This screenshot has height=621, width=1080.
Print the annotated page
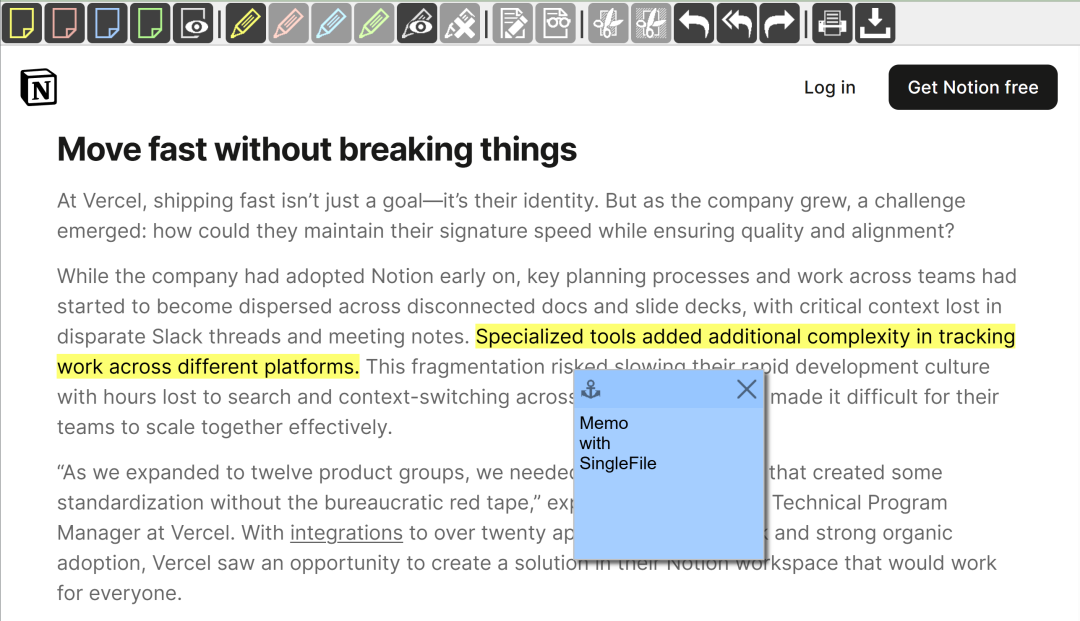(832, 23)
